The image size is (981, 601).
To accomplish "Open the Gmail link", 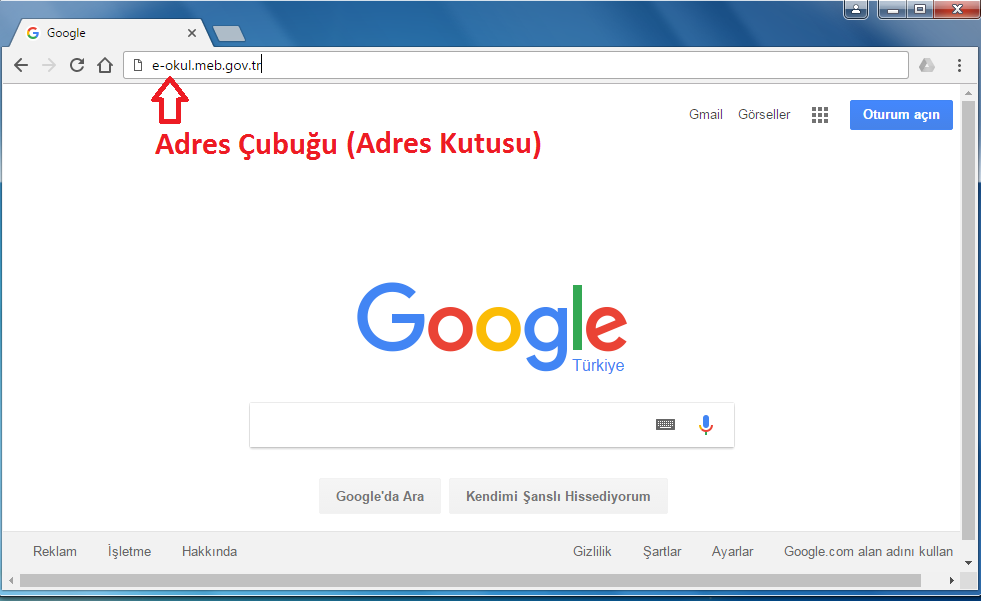I will (706, 114).
